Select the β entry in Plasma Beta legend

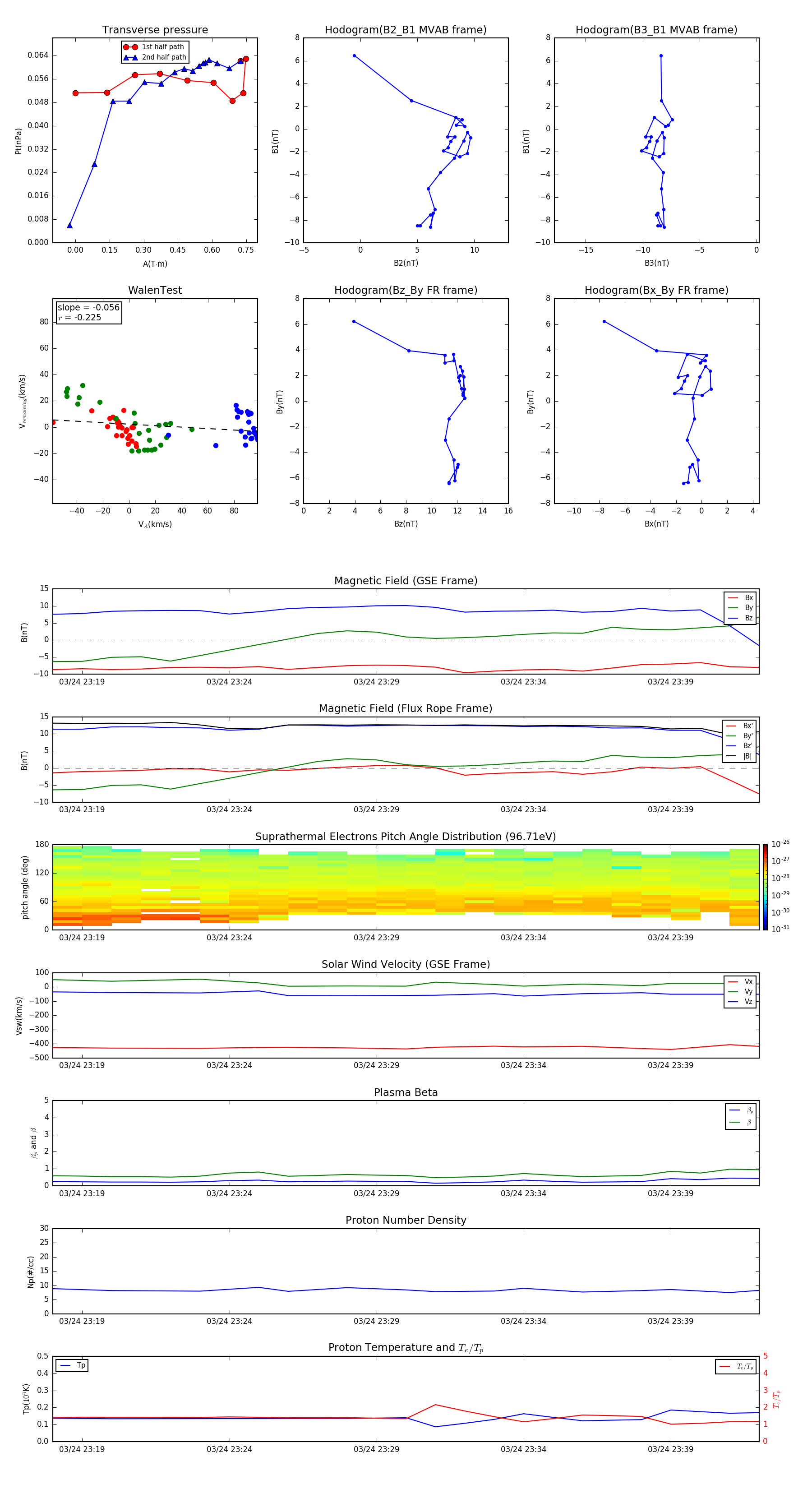741,1122
